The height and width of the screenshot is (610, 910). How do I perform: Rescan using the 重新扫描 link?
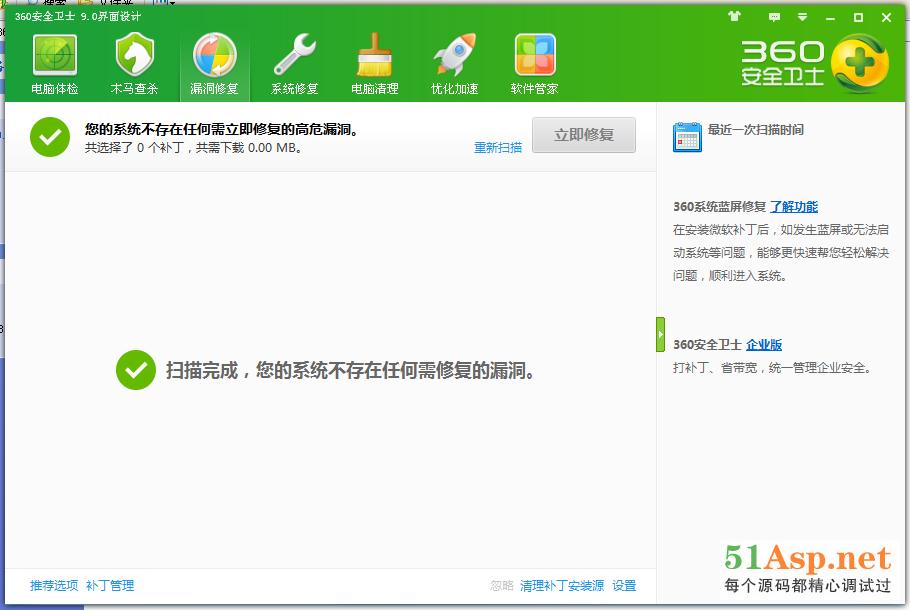(x=498, y=147)
